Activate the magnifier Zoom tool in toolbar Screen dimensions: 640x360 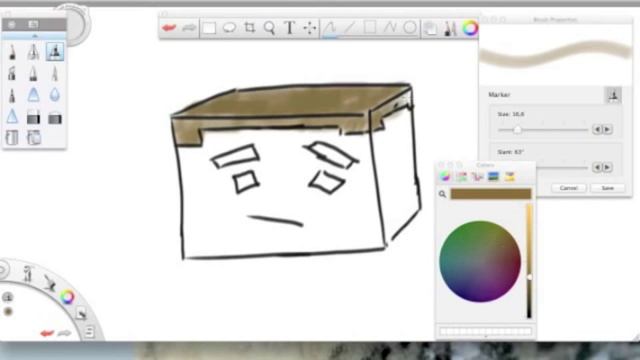269,28
